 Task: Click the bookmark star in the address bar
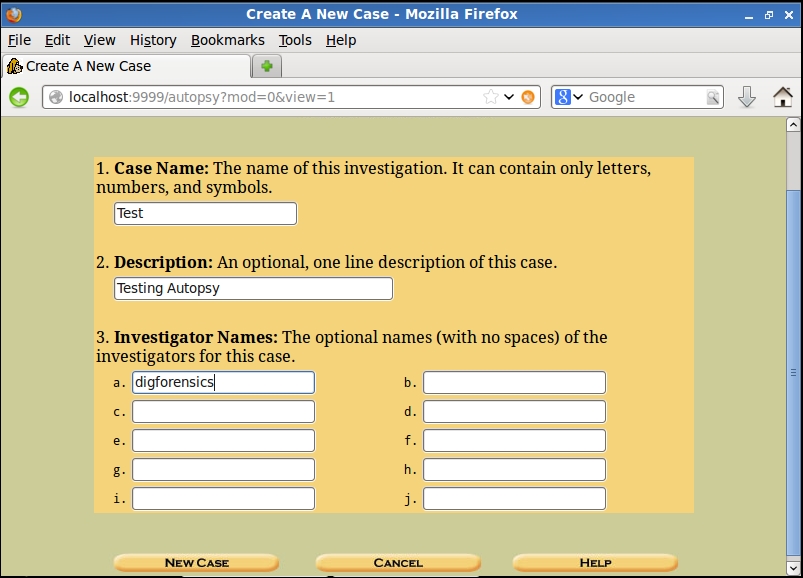pyautogui.click(x=490, y=97)
